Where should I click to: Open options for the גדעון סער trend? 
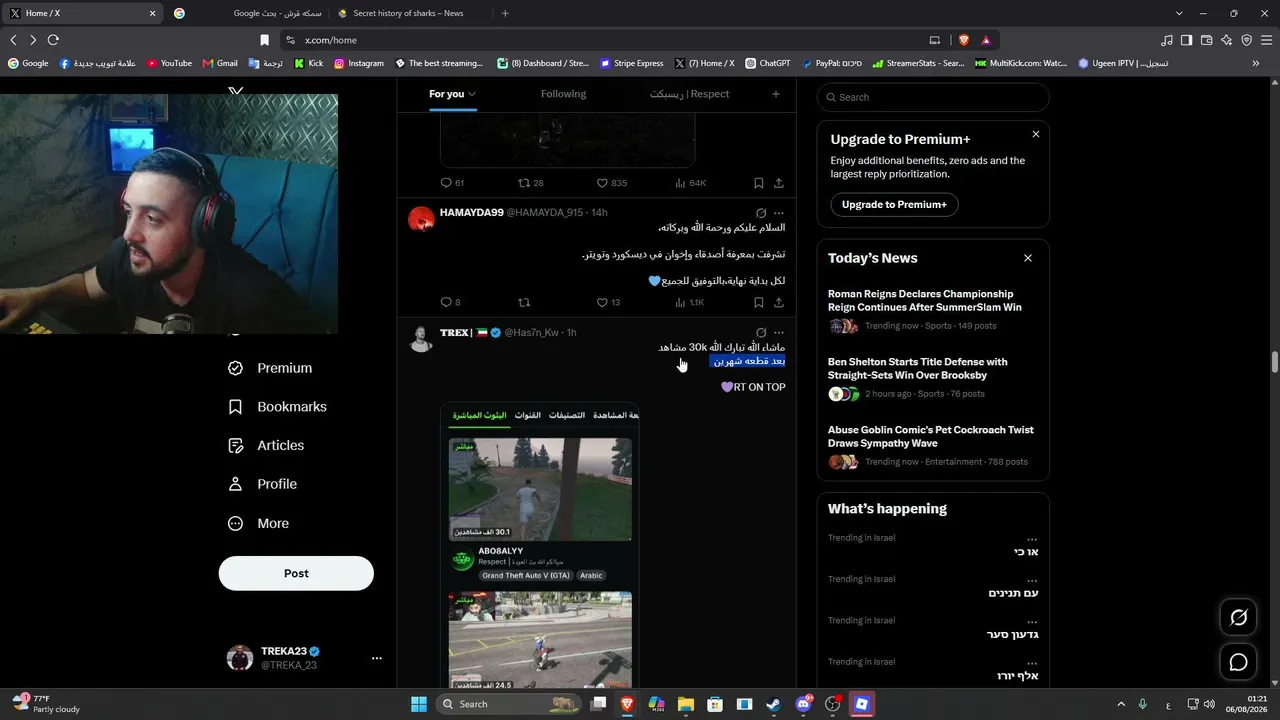(x=1032, y=621)
